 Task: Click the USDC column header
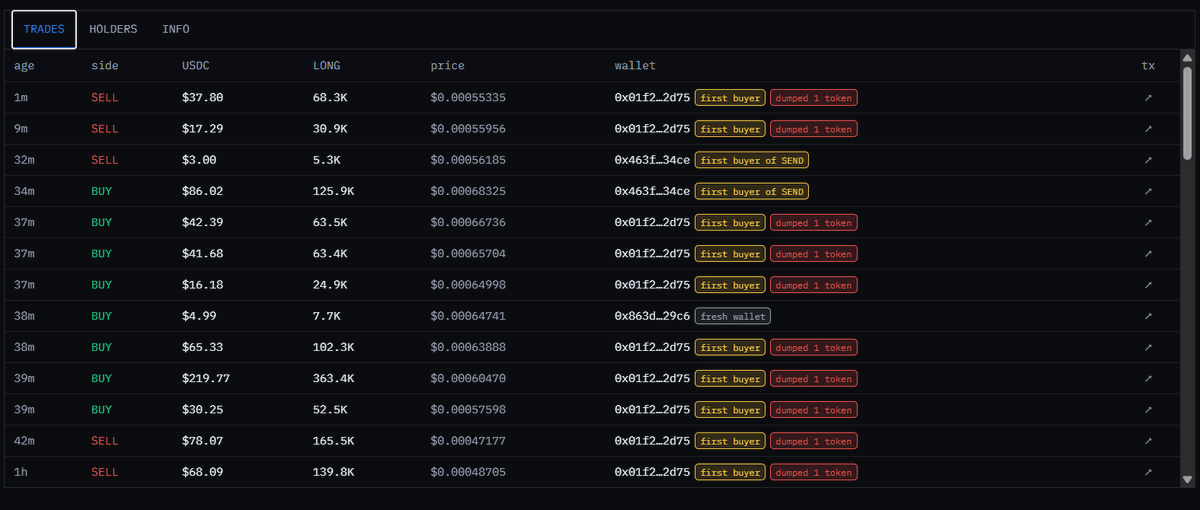197,66
